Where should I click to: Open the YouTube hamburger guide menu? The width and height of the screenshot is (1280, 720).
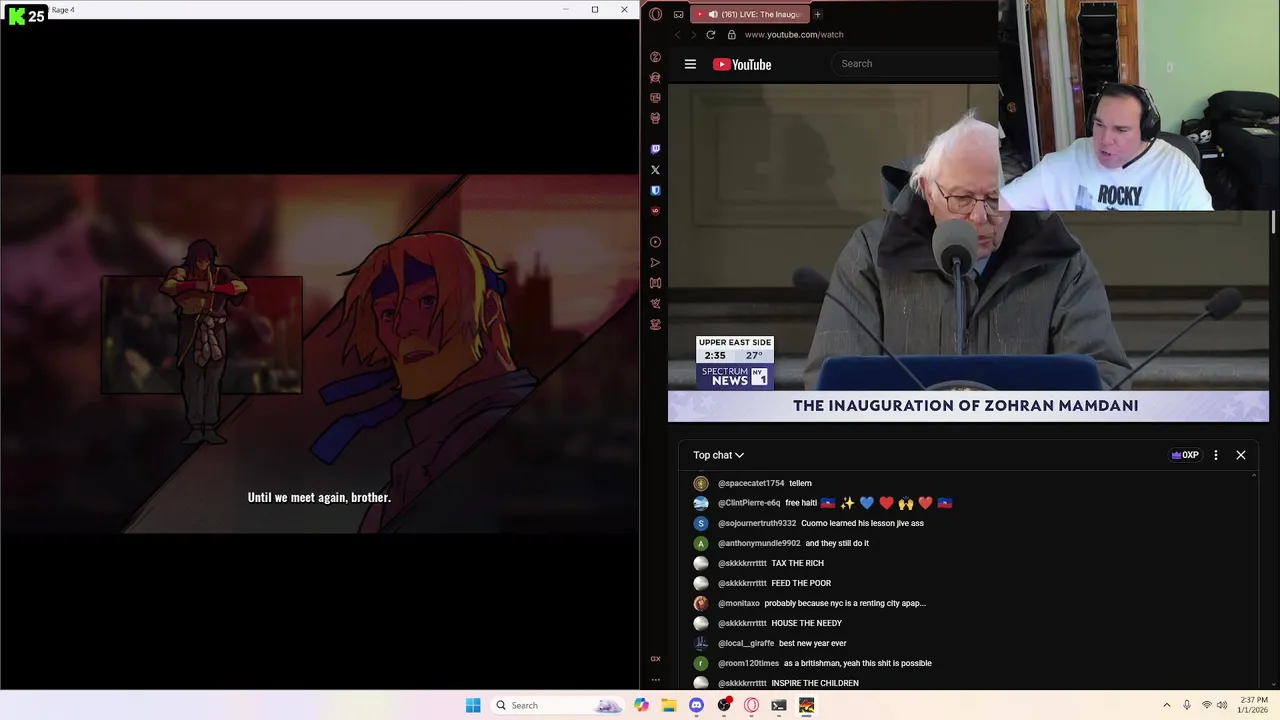pos(690,64)
